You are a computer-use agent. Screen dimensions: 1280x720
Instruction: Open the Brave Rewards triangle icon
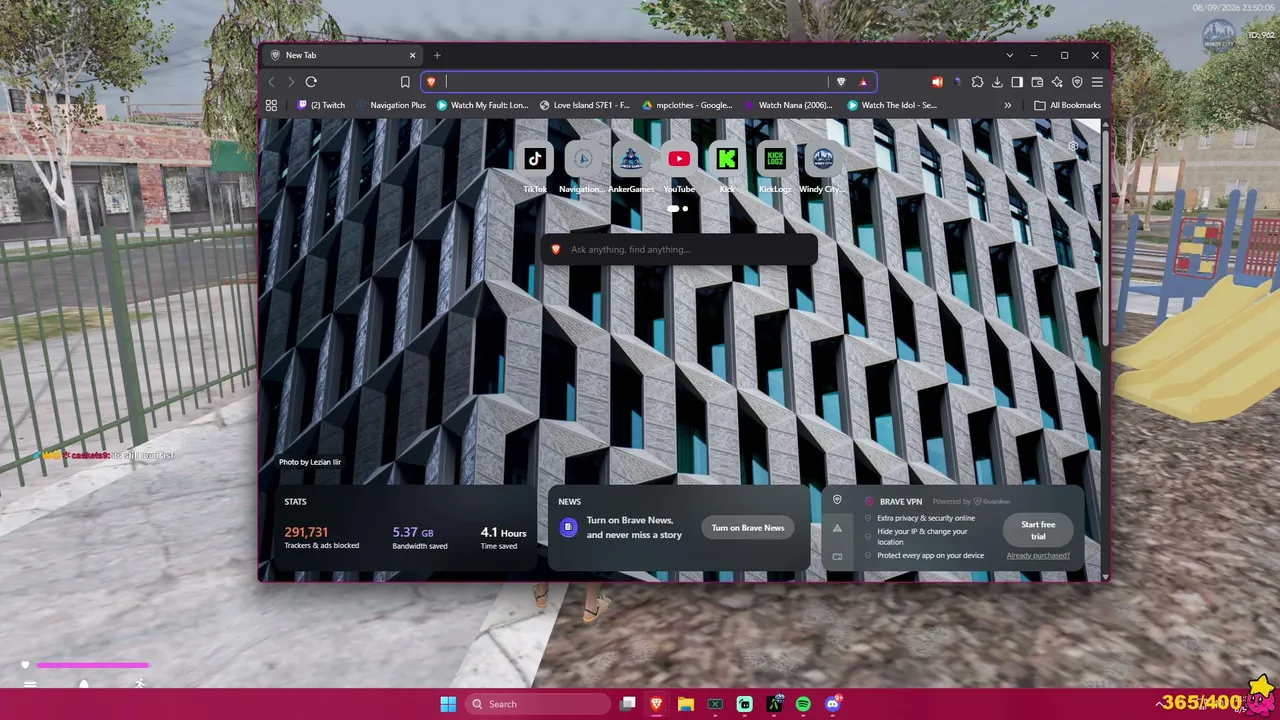pos(863,82)
